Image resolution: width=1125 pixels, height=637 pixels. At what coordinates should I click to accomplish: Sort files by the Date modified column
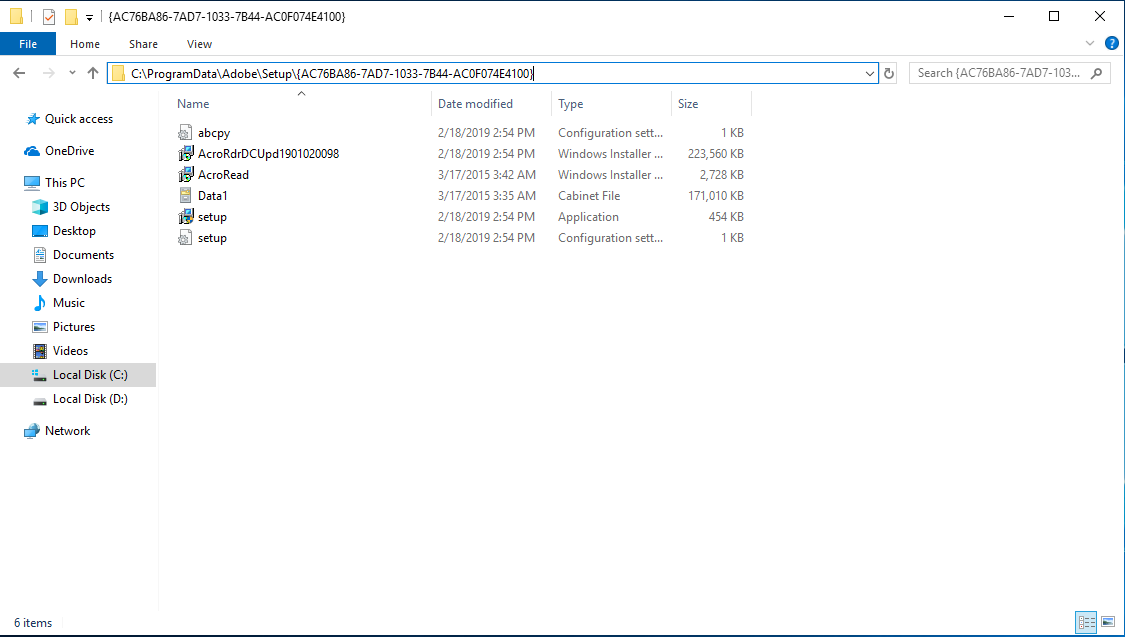[475, 103]
